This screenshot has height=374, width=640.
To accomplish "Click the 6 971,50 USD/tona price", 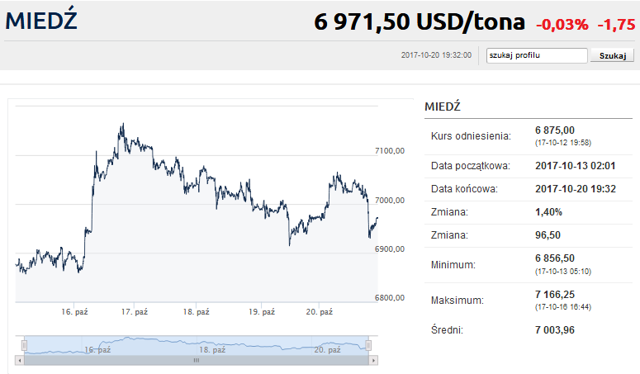I will [419, 22].
